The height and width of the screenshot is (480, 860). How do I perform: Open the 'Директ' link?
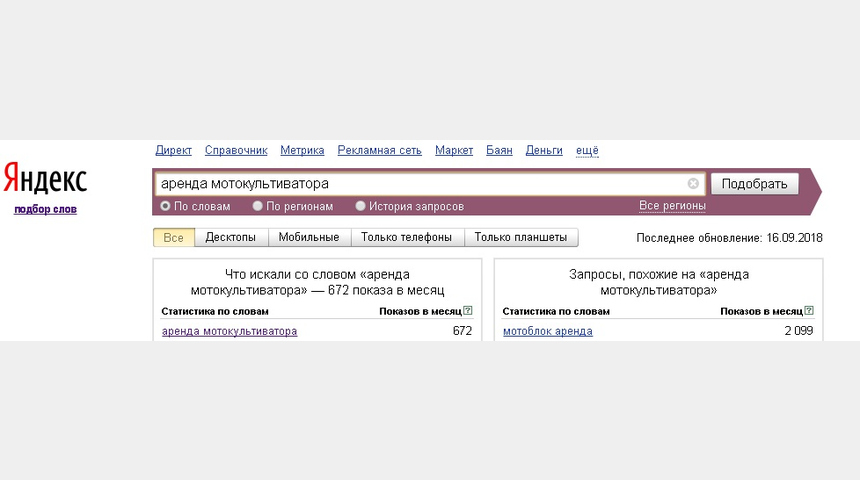point(173,150)
